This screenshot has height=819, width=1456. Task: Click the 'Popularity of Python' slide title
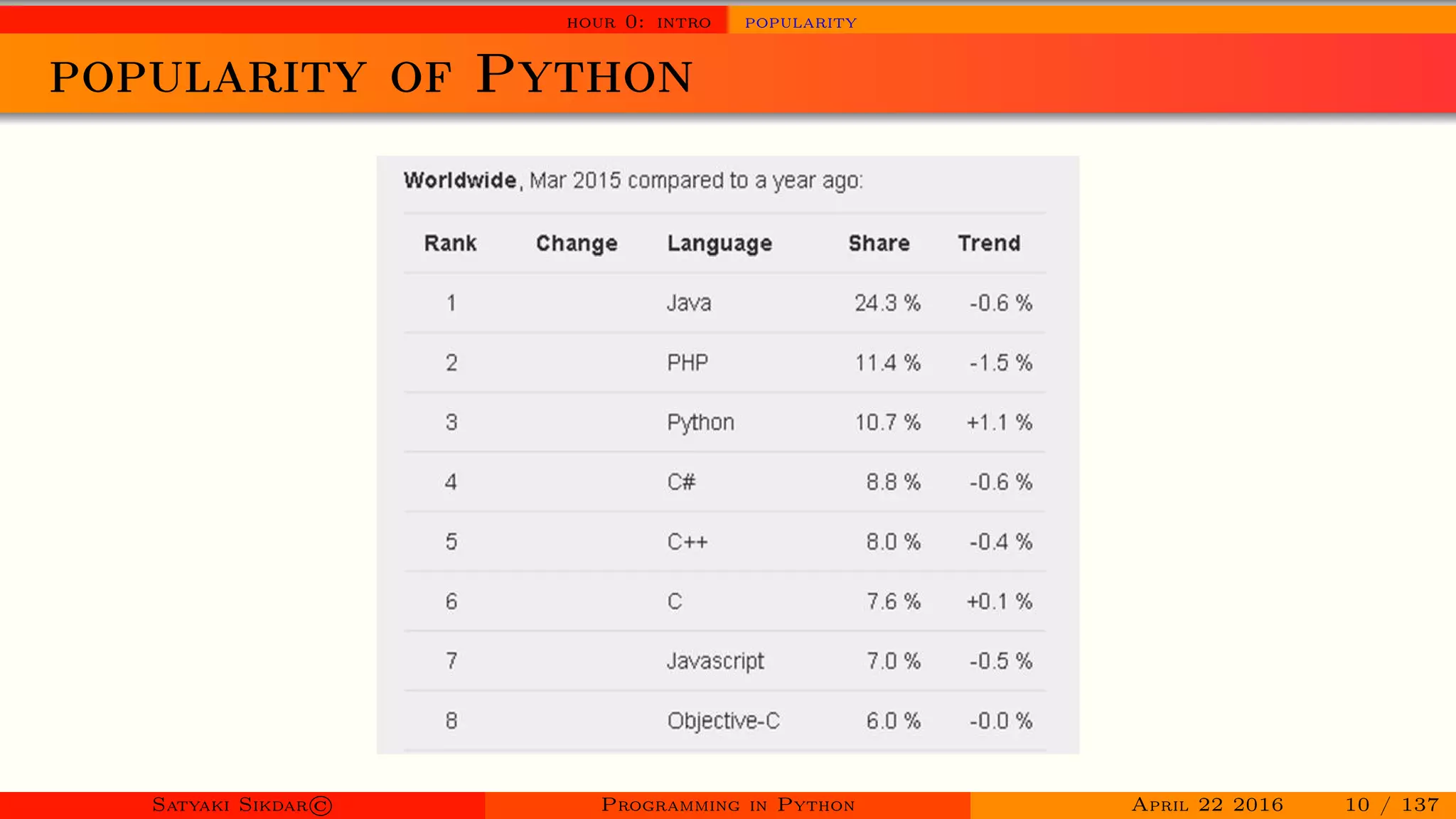pyautogui.click(x=370, y=75)
